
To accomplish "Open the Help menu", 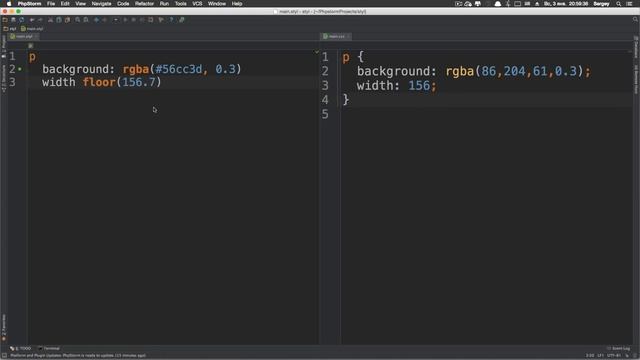I will pos(237,4).
